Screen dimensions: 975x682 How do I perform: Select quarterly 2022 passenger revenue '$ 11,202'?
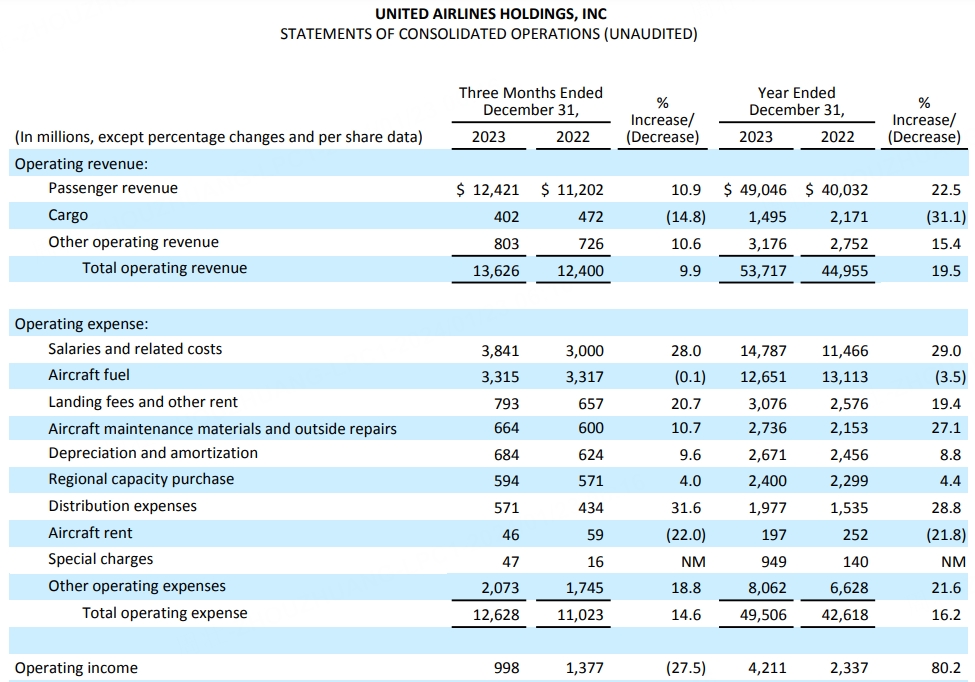tap(572, 190)
